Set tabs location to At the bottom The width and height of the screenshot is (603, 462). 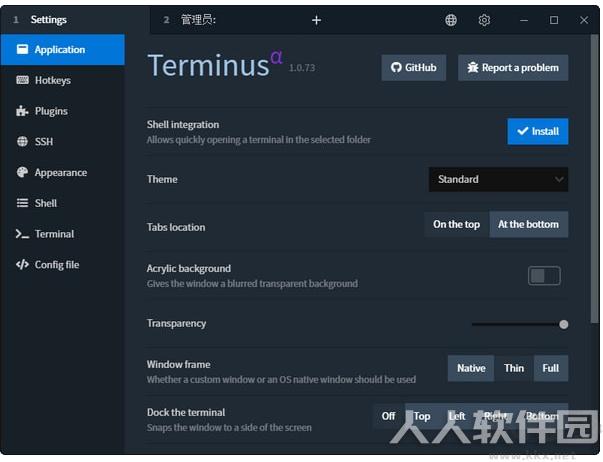click(528, 224)
